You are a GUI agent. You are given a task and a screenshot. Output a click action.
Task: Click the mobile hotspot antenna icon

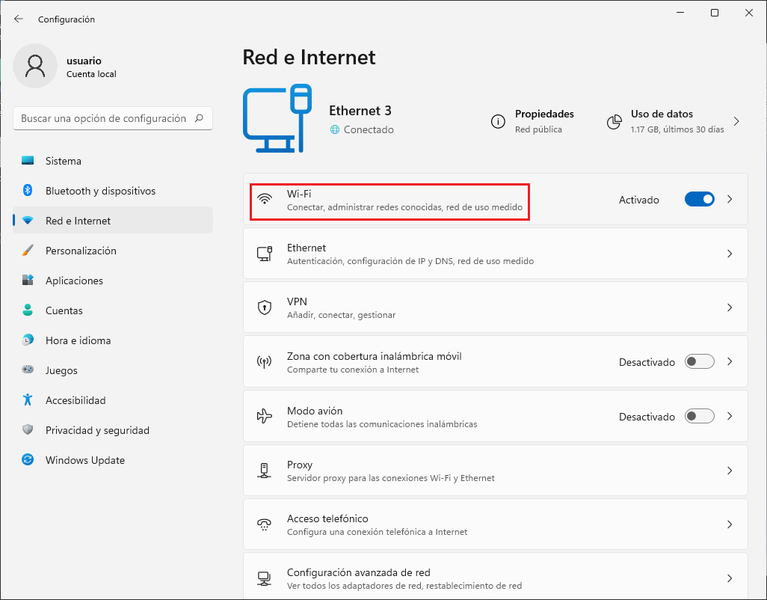pyautogui.click(x=265, y=362)
